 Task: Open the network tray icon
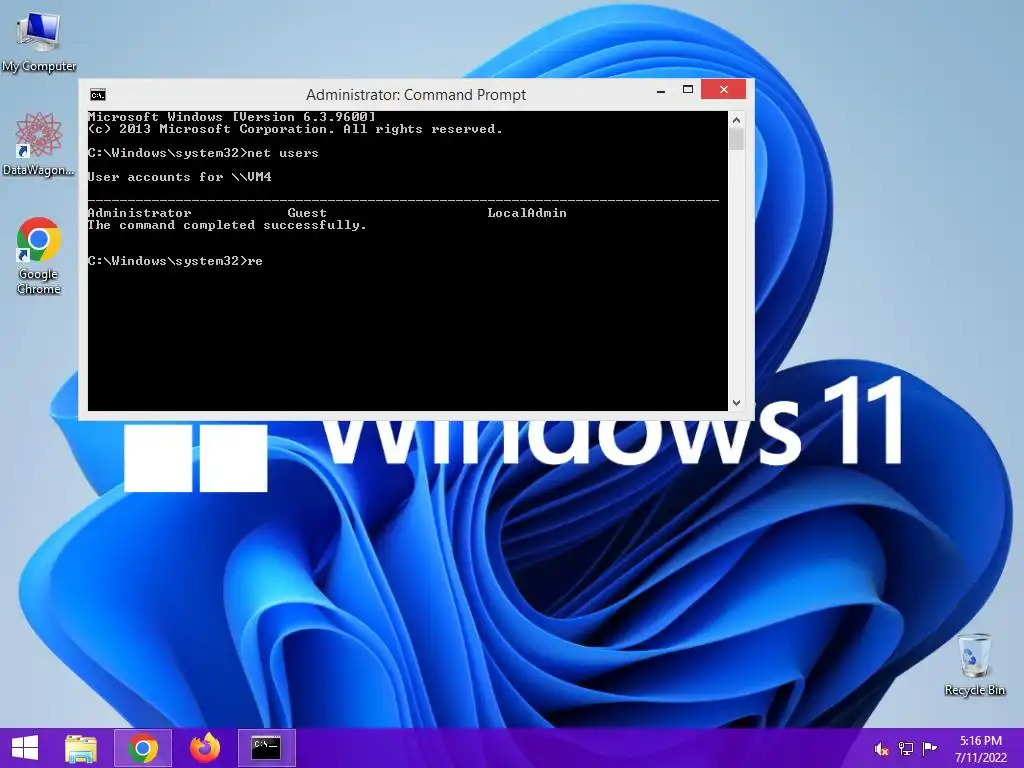905,749
